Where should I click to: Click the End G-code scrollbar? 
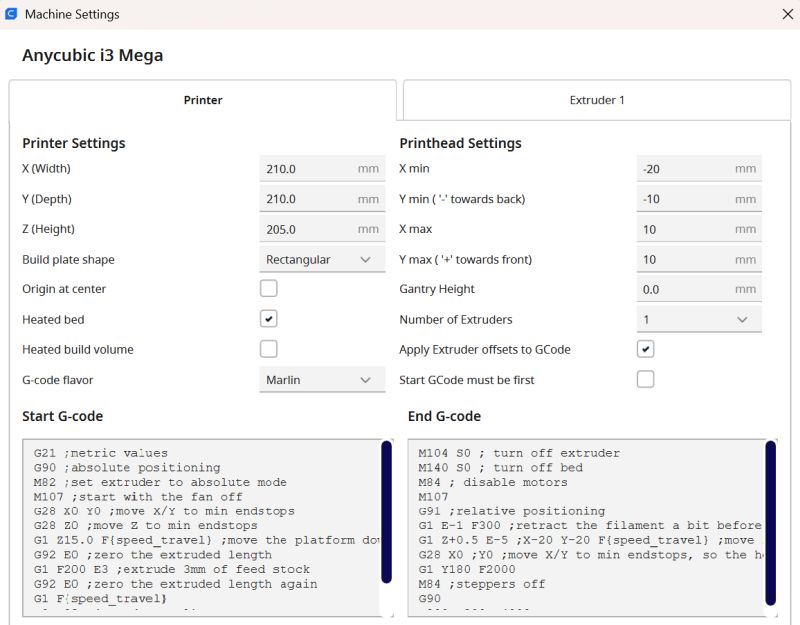[770, 522]
